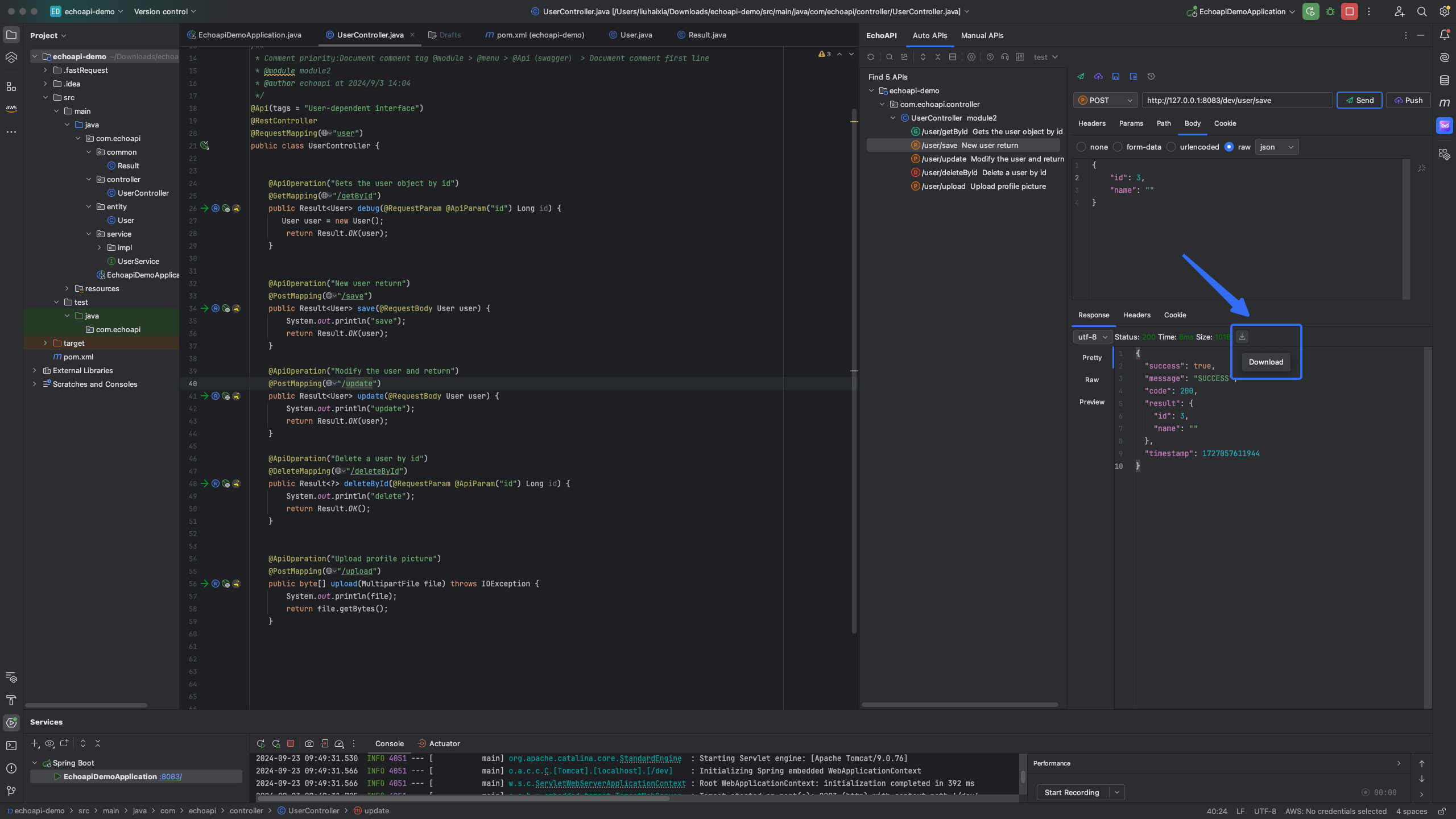Switch response view to Raw

pos(1092,380)
